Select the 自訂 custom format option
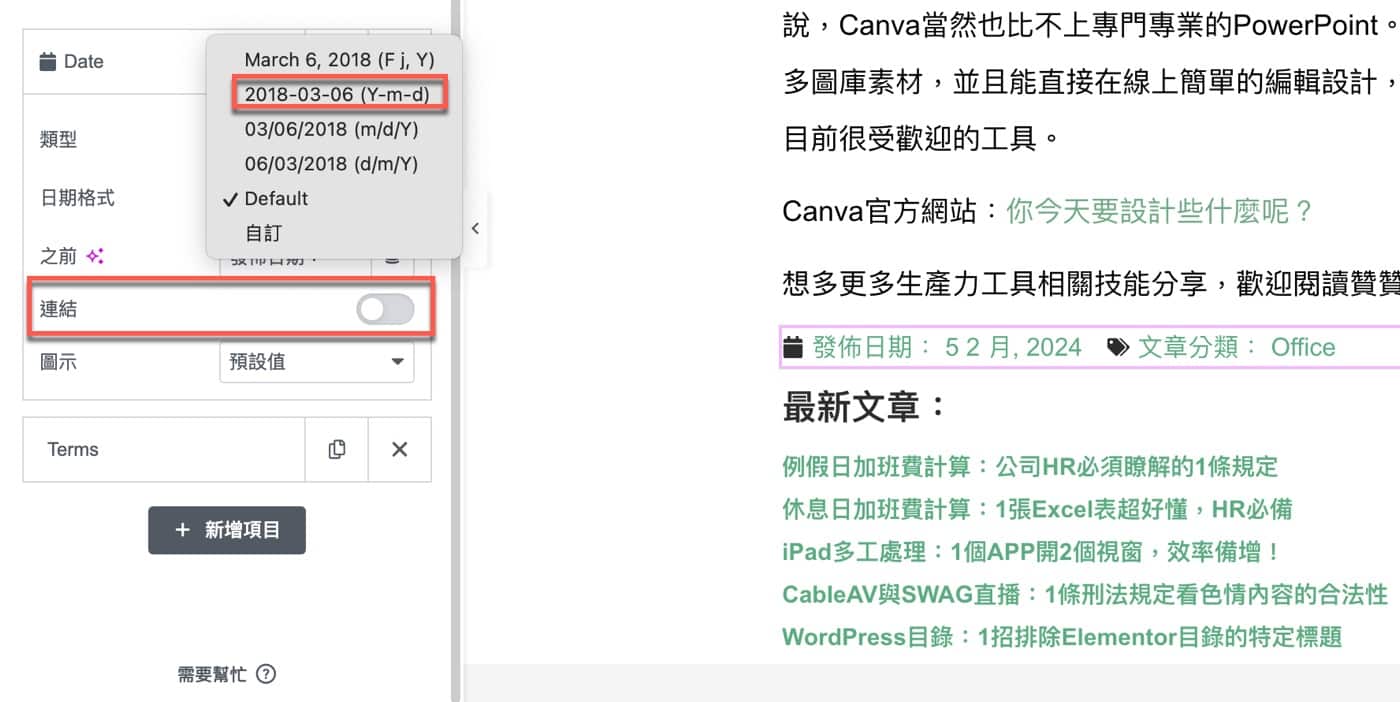The height and width of the screenshot is (702, 1400). pos(264,233)
